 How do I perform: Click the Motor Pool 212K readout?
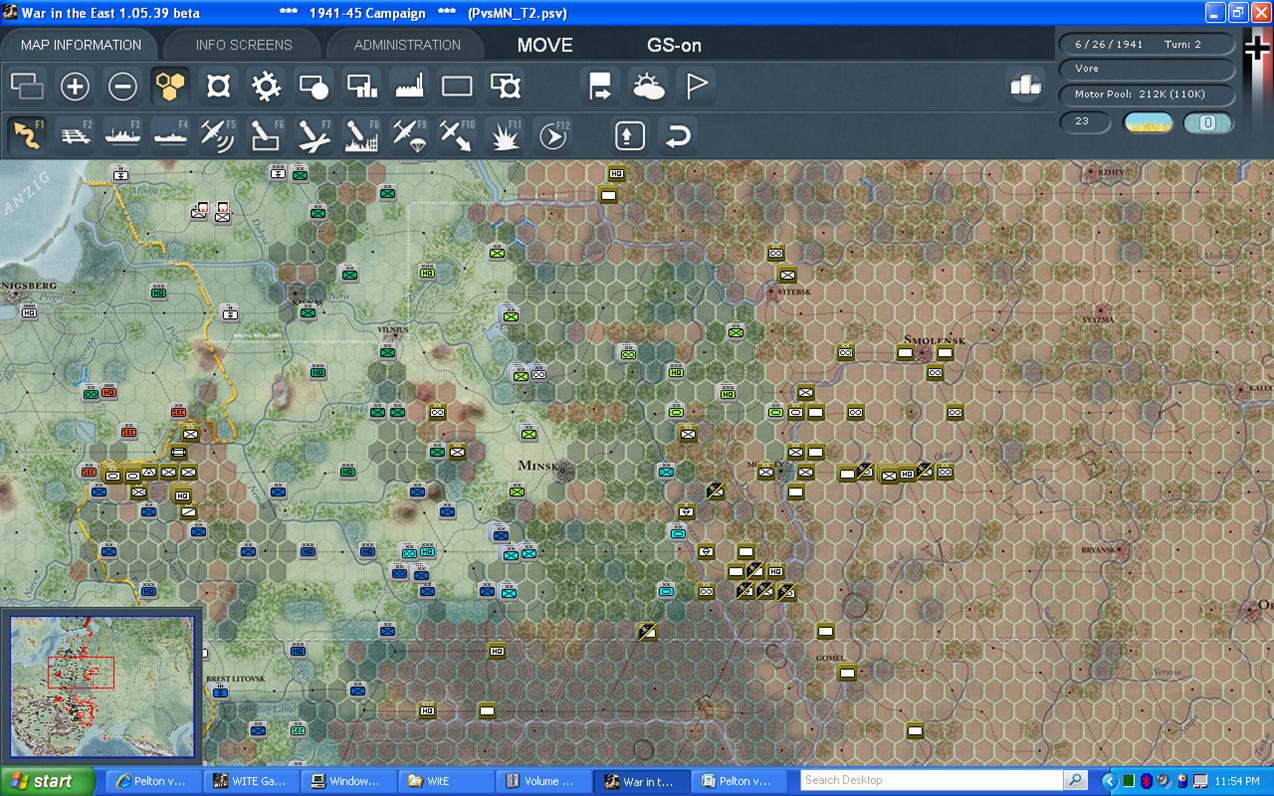click(x=1145, y=94)
